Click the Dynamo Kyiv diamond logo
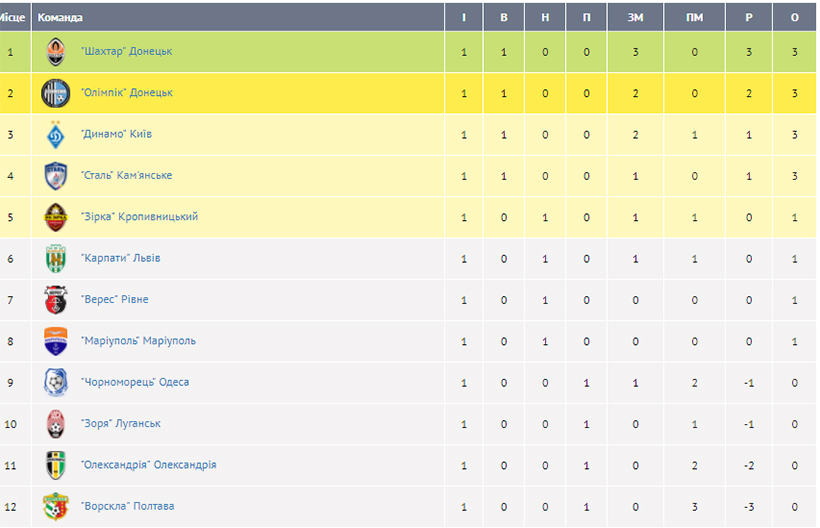The image size is (820, 528). (55, 135)
